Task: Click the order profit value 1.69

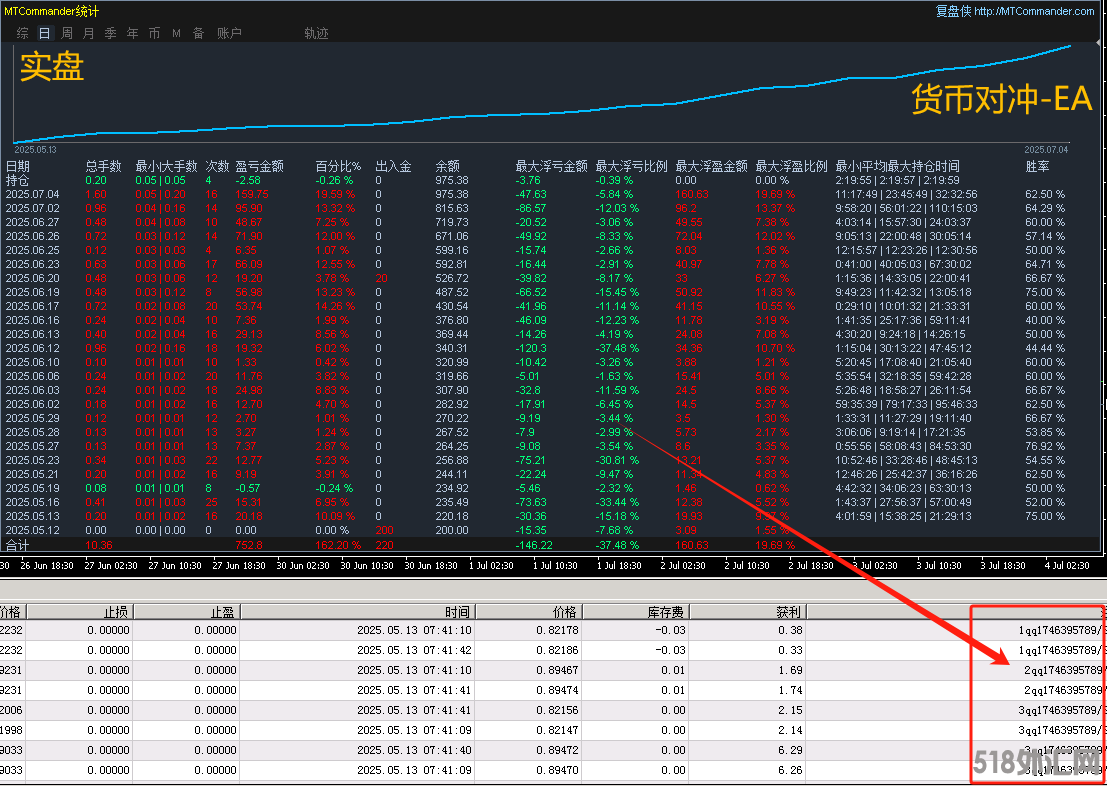Action: pyautogui.click(x=791, y=670)
